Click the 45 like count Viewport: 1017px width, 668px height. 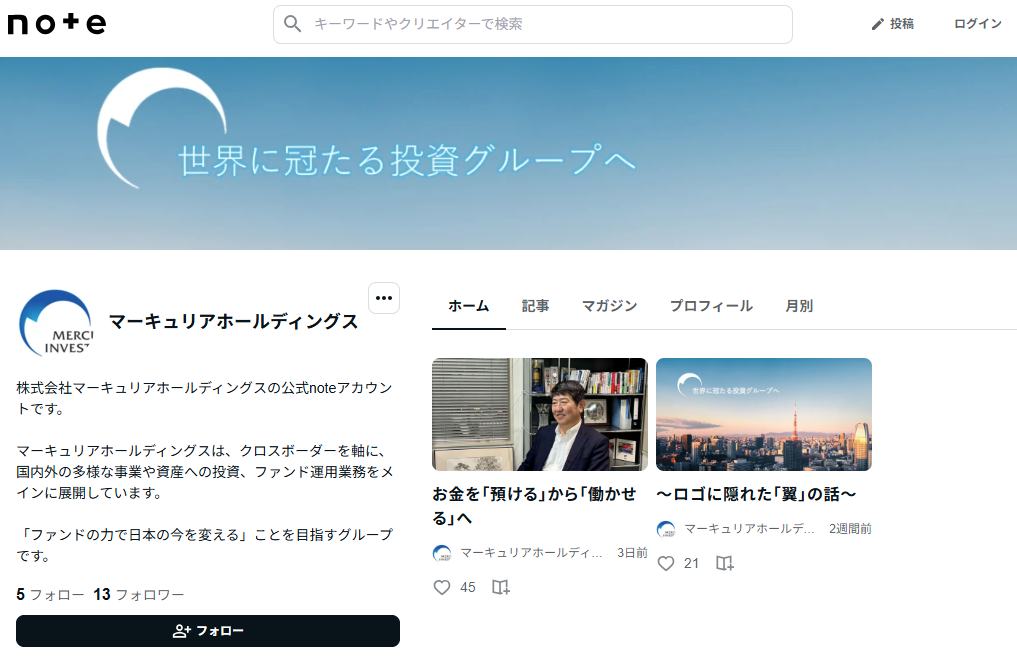pos(468,588)
